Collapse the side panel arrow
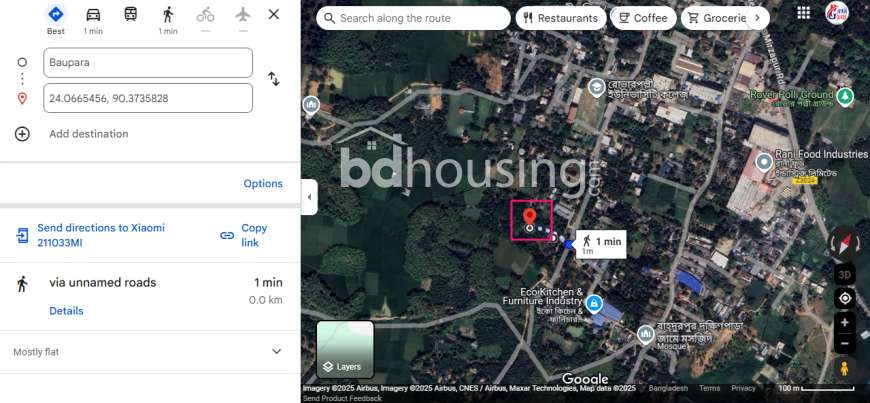 [309, 197]
